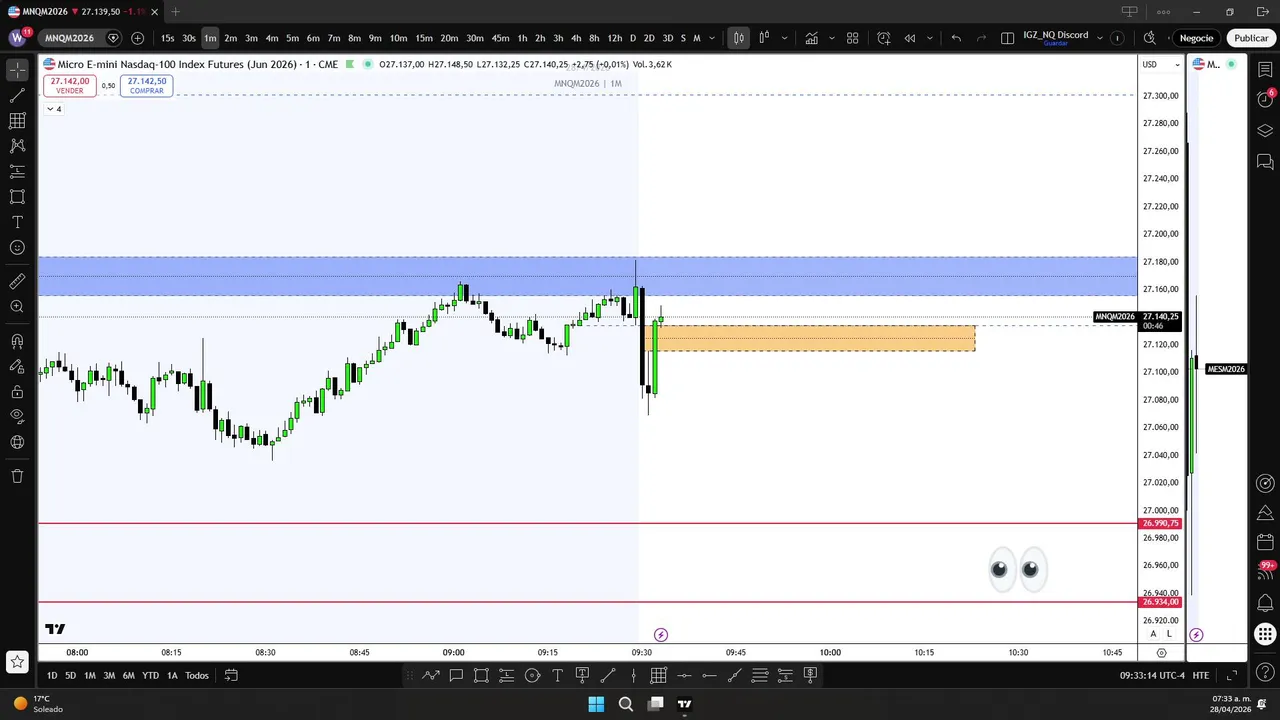Open indicator templates grid

click(x=853, y=38)
